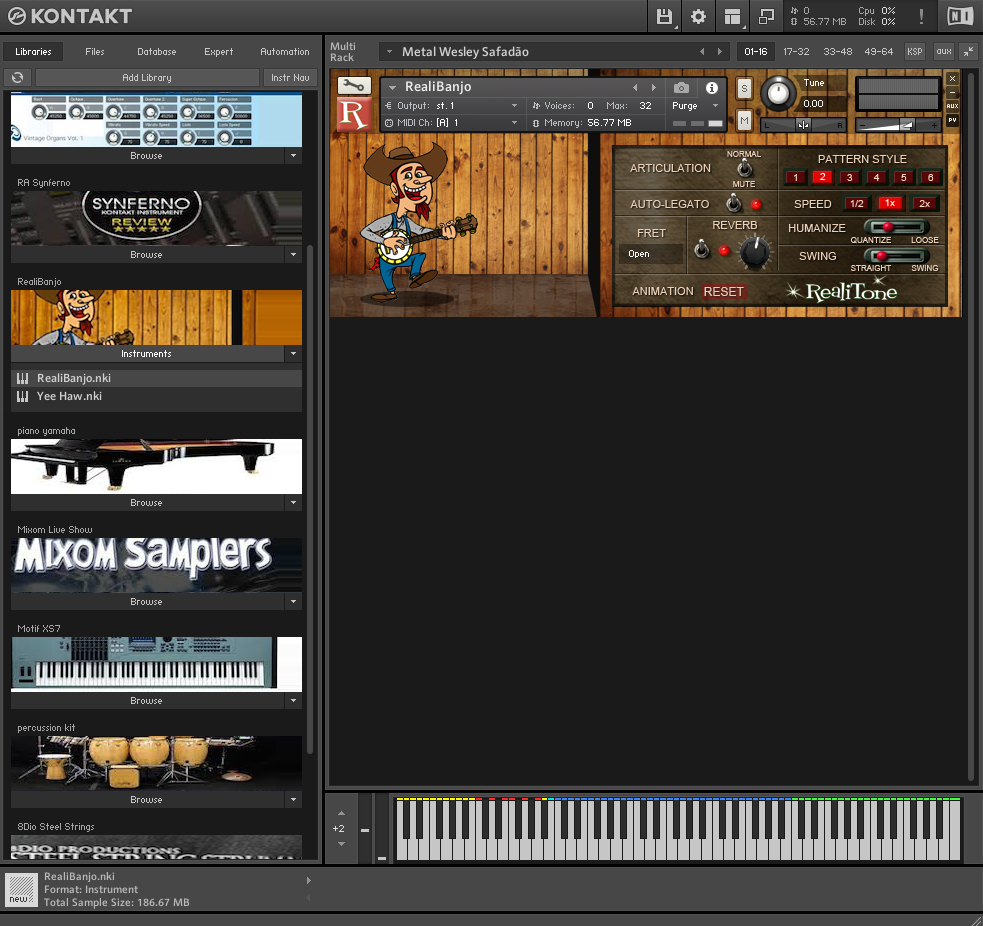Image resolution: width=983 pixels, height=926 pixels.
Task: Open the KSP script editor button
Action: click(x=915, y=51)
